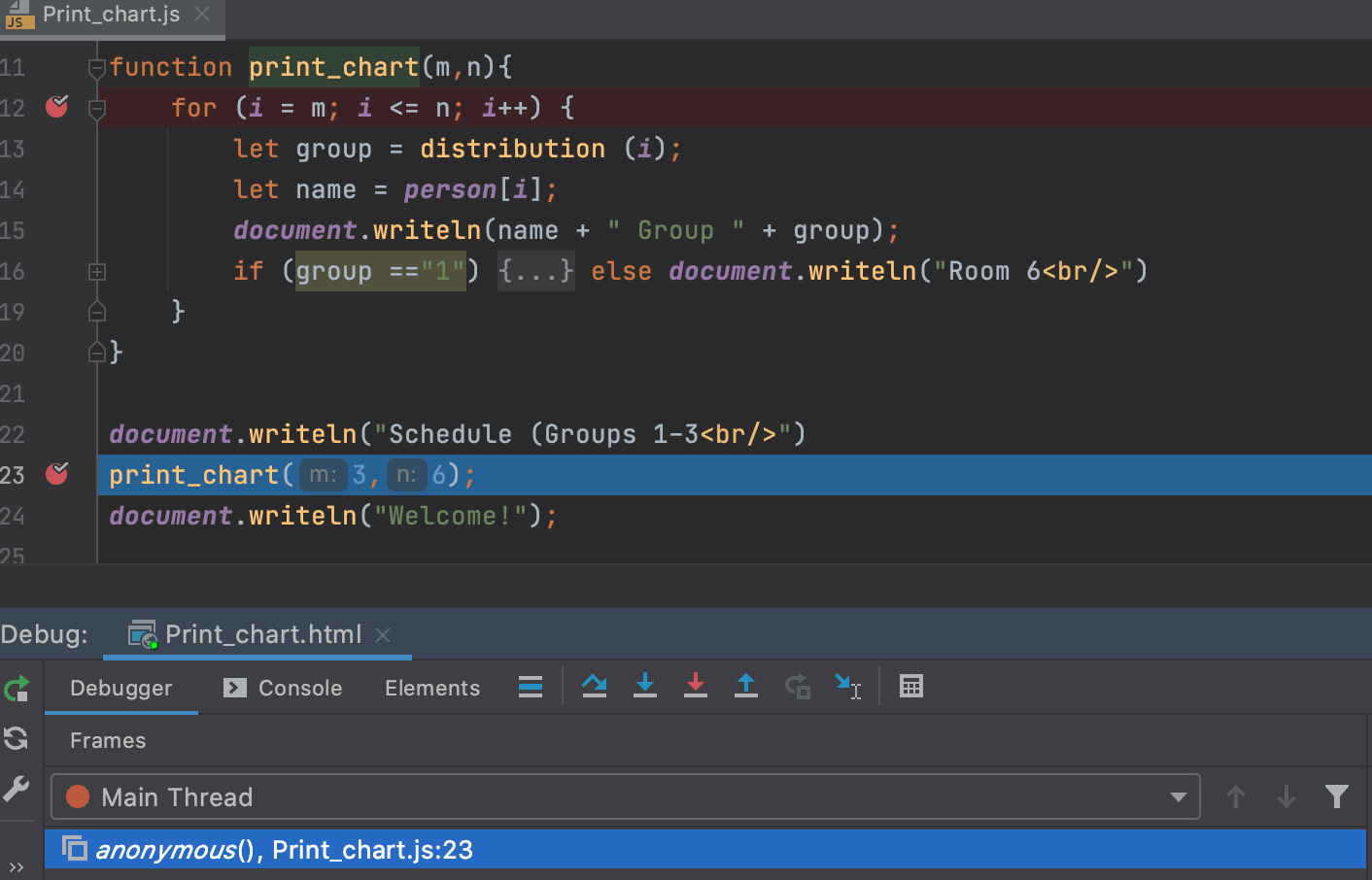The height and width of the screenshot is (880, 1372).
Task: Select the red Force Step Into icon
Action: pos(695,686)
